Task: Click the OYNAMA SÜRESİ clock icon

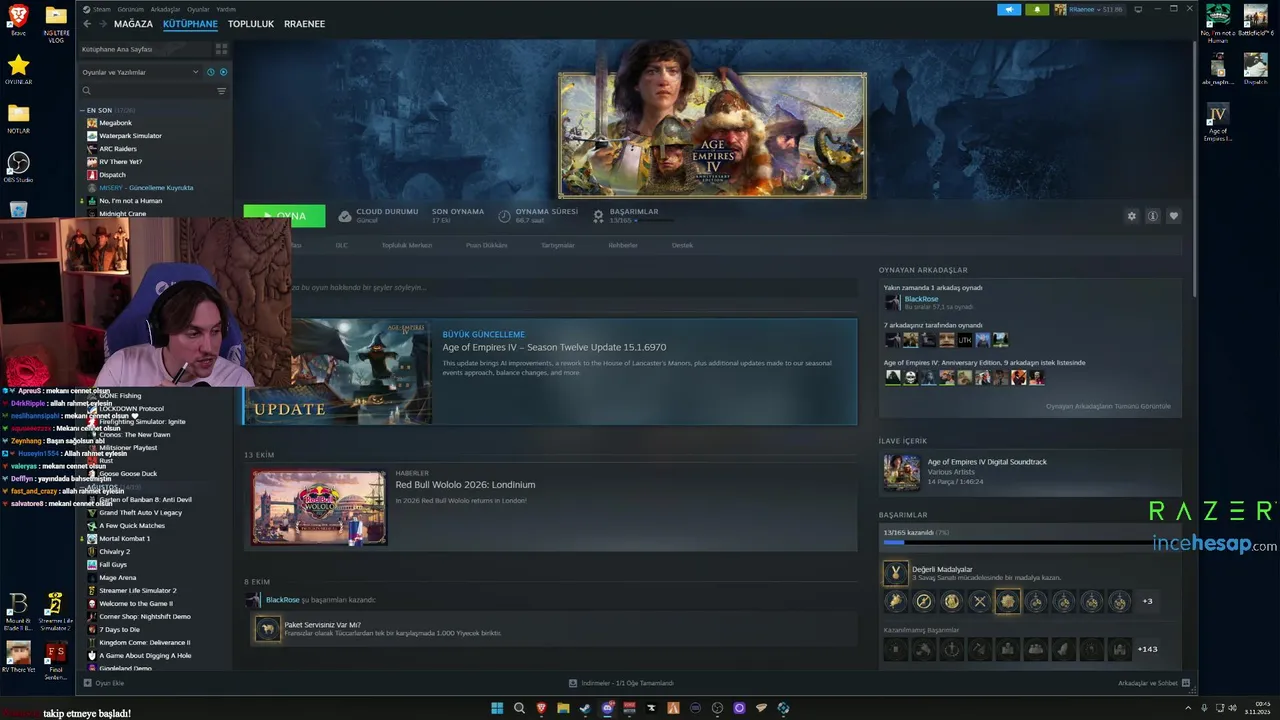Action: coord(505,216)
